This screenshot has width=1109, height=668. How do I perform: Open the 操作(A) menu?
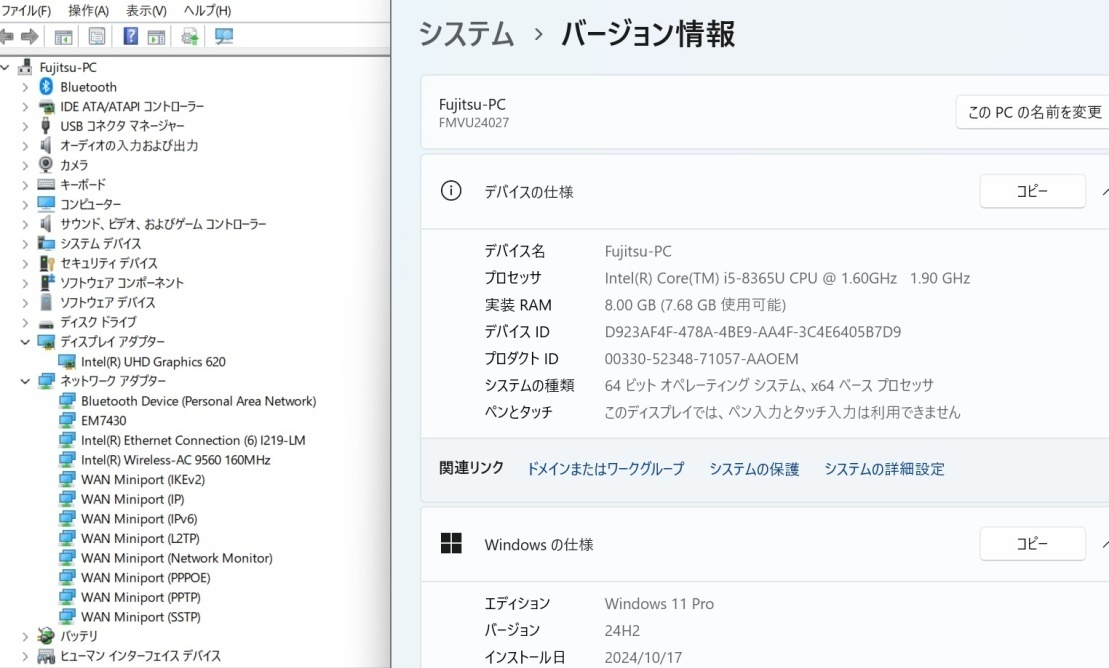click(88, 10)
